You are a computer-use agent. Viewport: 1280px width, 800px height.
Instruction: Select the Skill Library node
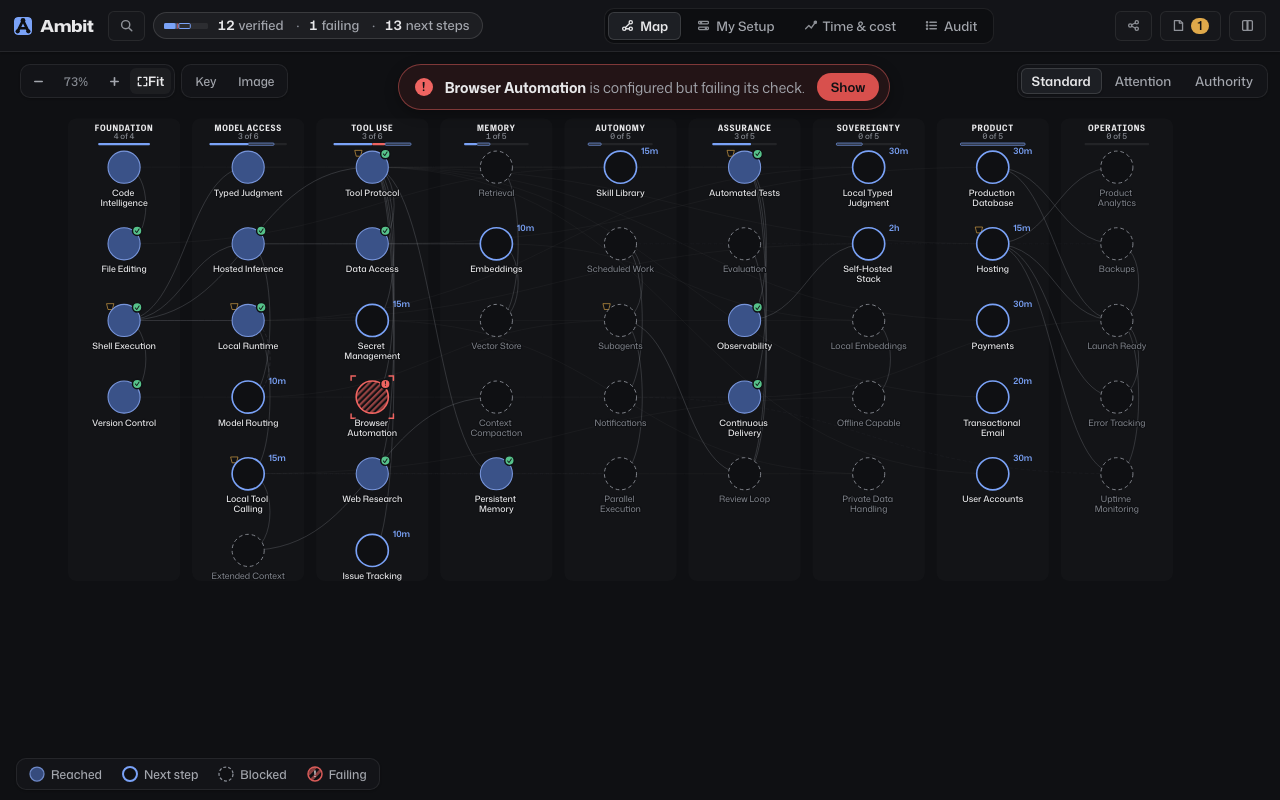point(620,167)
